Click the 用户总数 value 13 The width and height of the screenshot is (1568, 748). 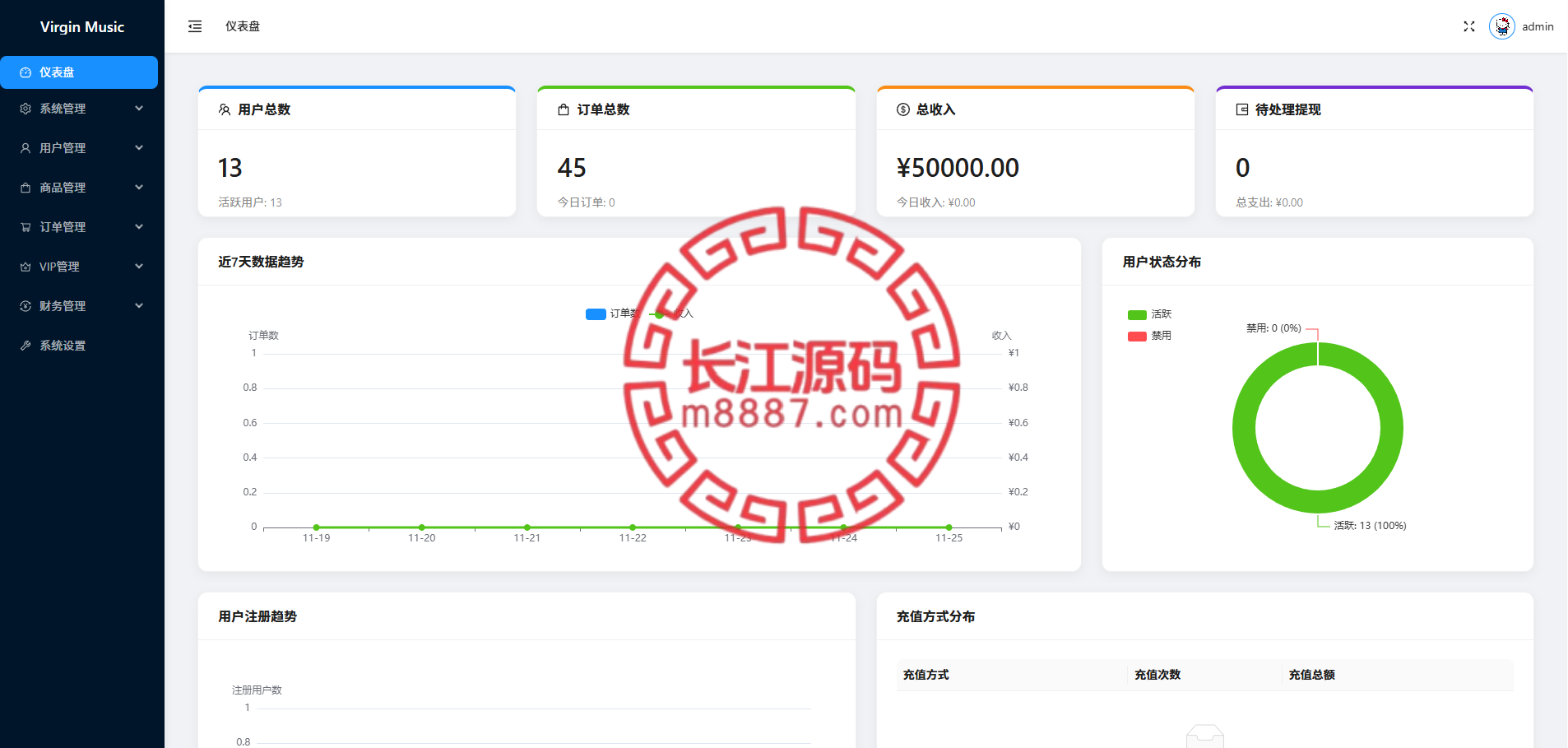pos(230,168)
